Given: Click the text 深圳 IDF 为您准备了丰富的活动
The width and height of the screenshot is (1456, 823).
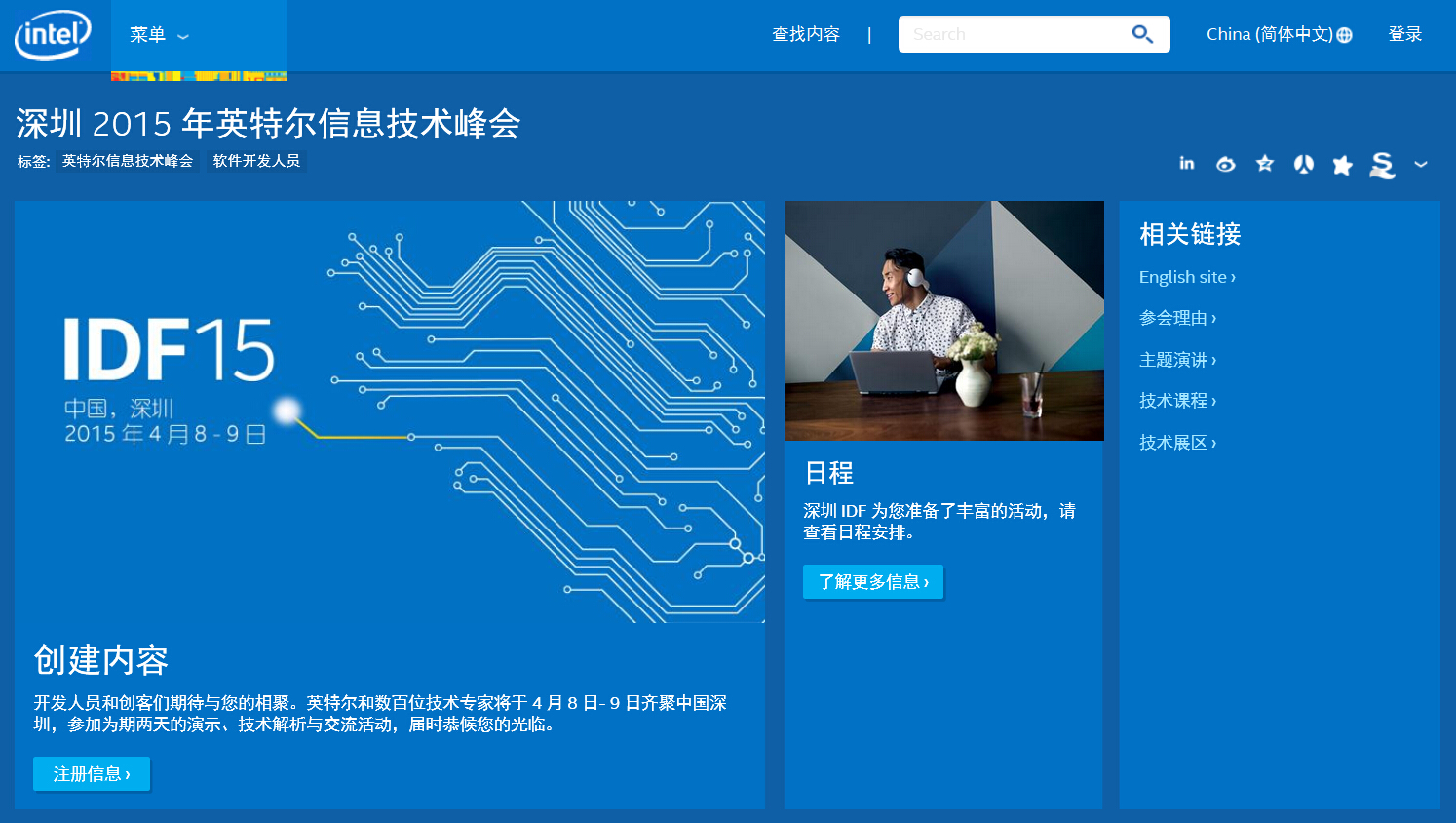Looking at the screenshot, I should pos(939,522).
